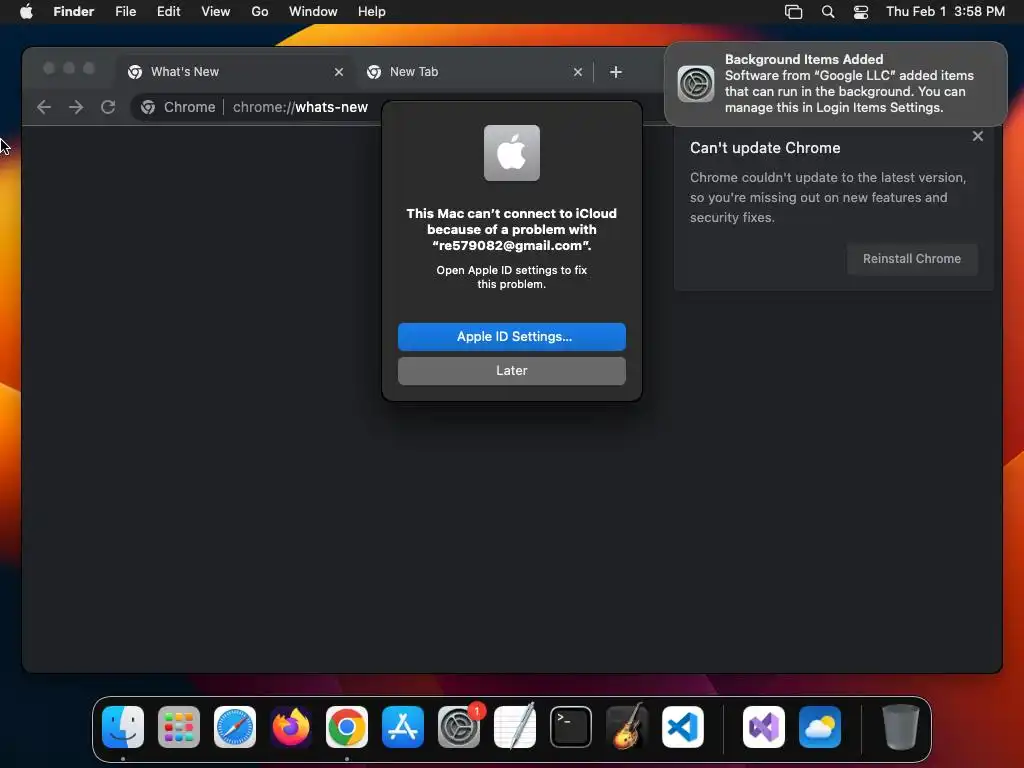
Task: Open the Edit menu
Action: click(168, 12)
